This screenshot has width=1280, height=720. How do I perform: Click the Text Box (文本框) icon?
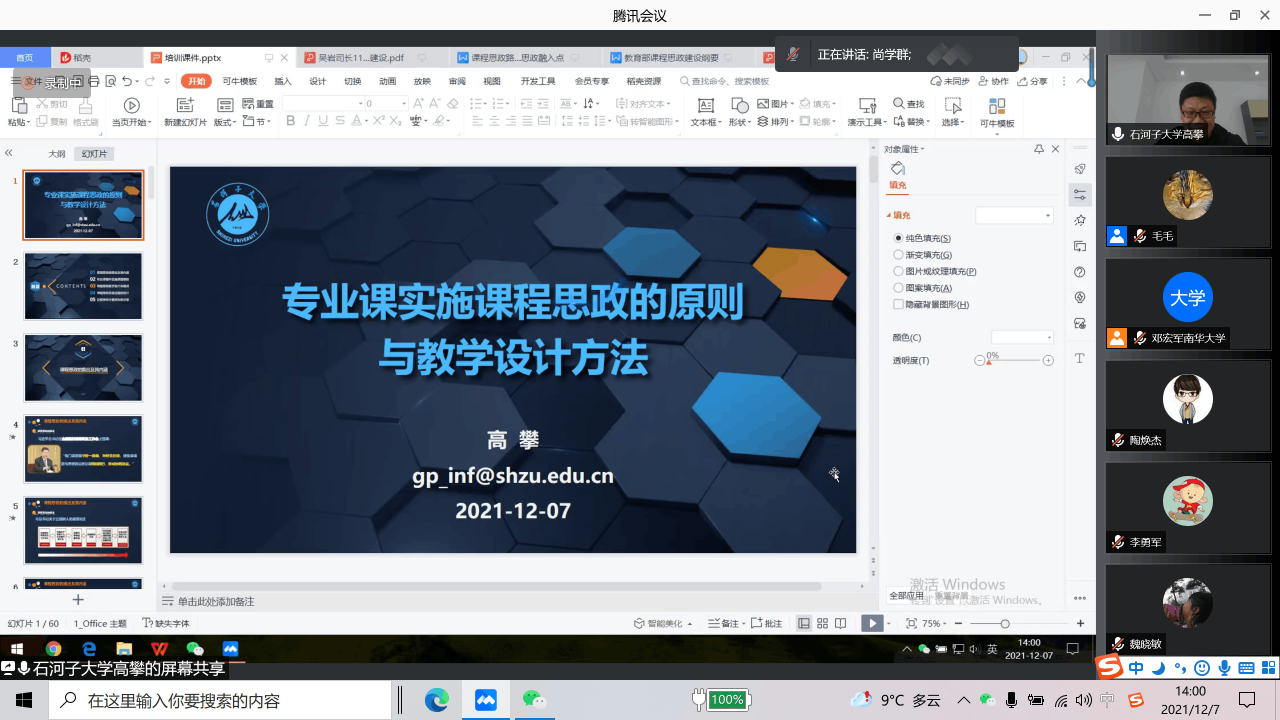click(x=705, y=106)
